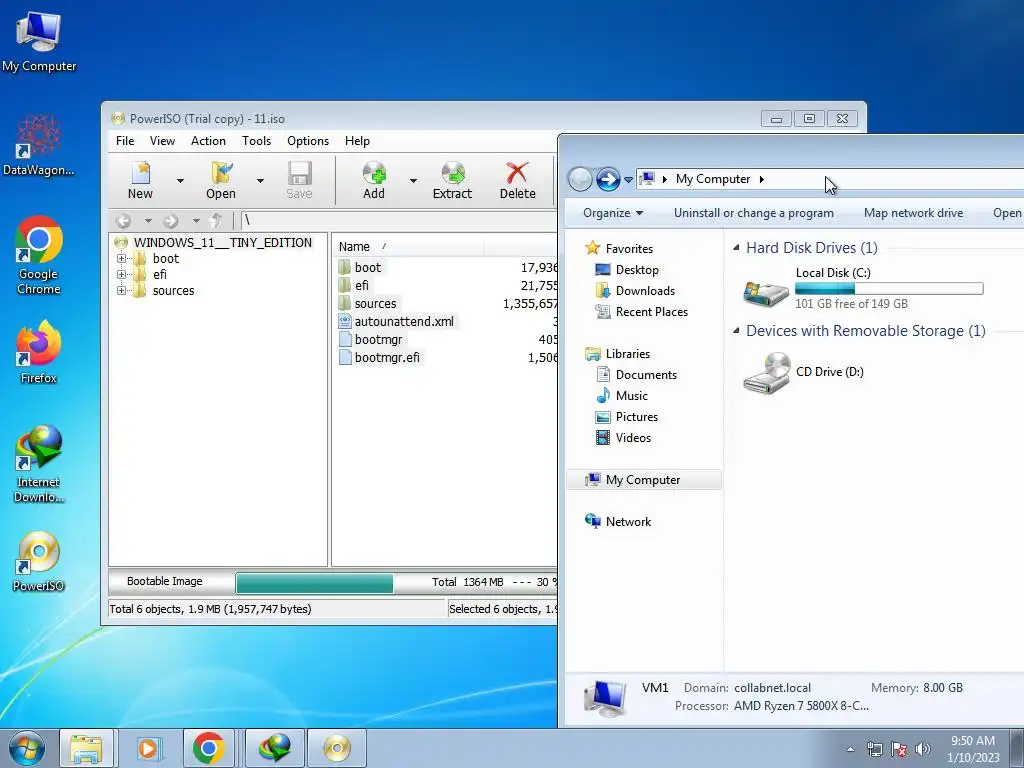Click the Explorer Back button
This screenshot has width=1024, height=768.
coord(579,179)
